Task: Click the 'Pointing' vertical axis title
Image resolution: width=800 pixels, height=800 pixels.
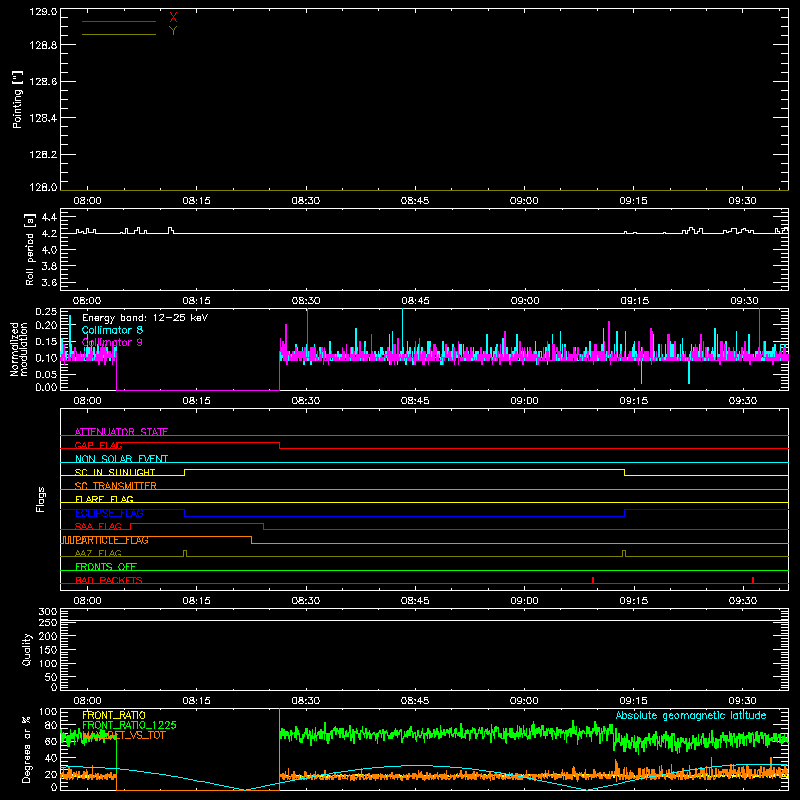Action: tap(17, 99)
